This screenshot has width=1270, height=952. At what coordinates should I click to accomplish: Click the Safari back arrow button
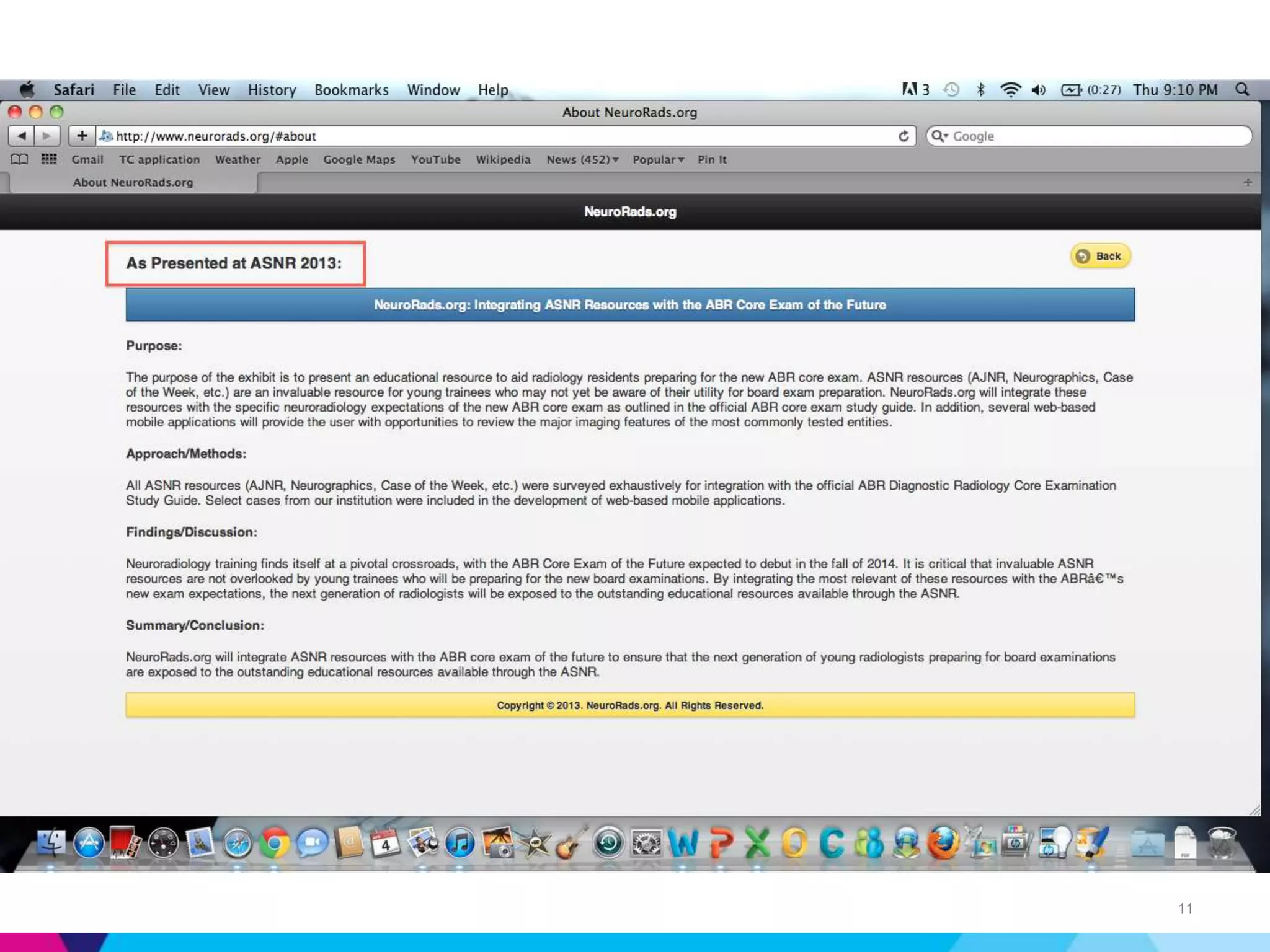22,136
